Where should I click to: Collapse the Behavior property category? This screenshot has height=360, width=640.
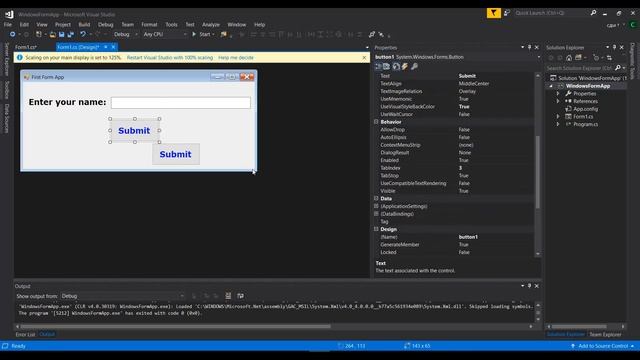point(376,122)
